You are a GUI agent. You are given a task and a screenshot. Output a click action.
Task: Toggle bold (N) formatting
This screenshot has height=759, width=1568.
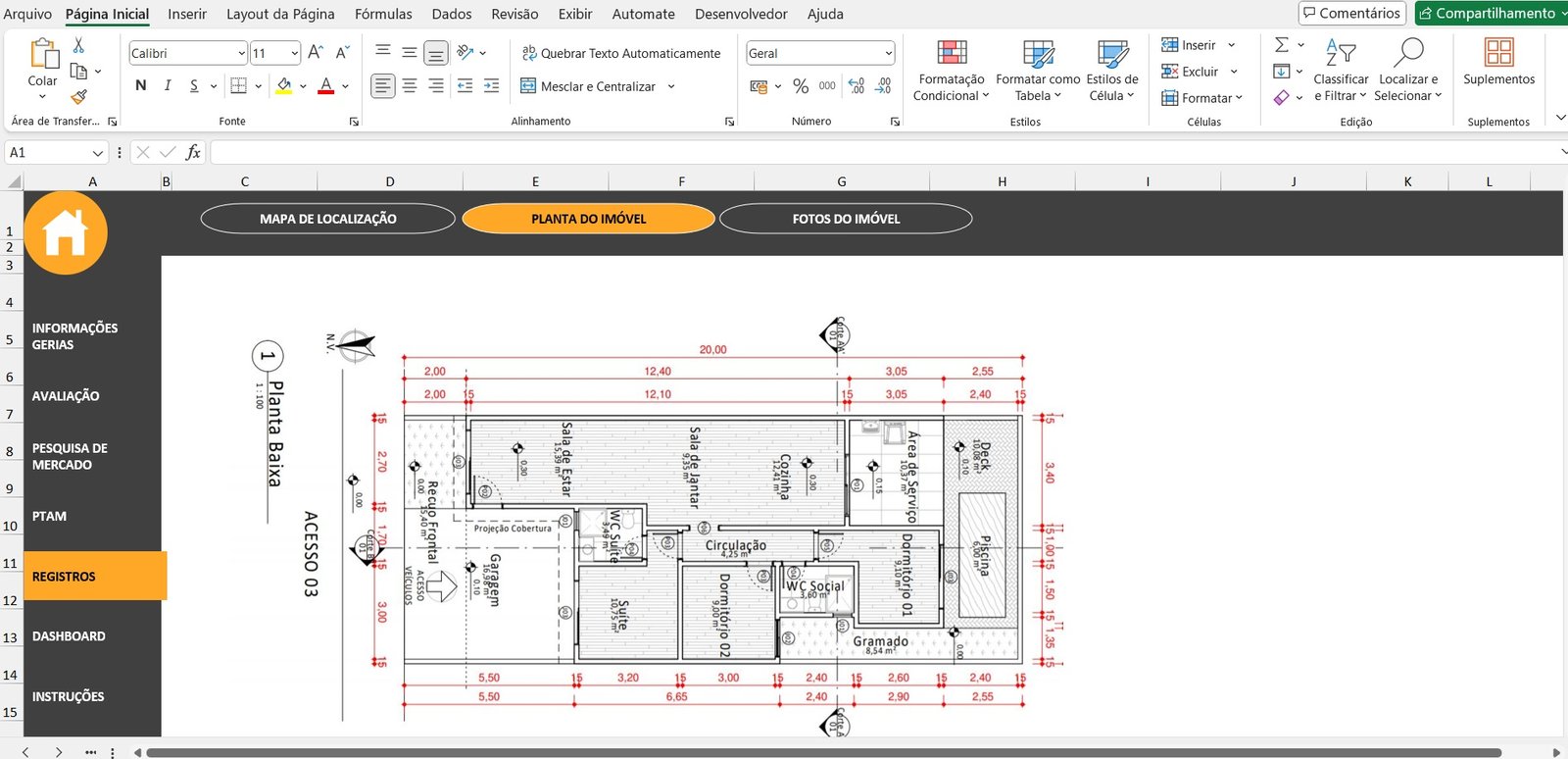pyautogui.click(x=141, y=86)
